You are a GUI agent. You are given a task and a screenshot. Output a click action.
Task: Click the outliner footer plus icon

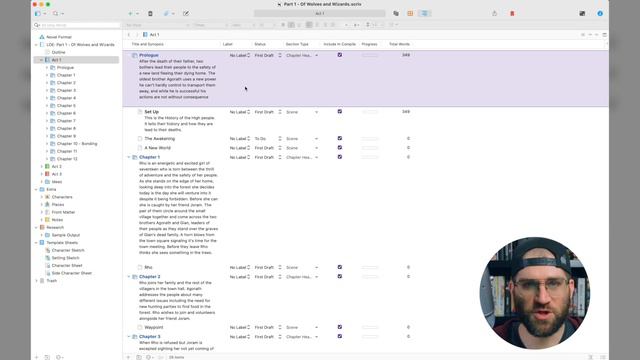(x=128, y=357)
